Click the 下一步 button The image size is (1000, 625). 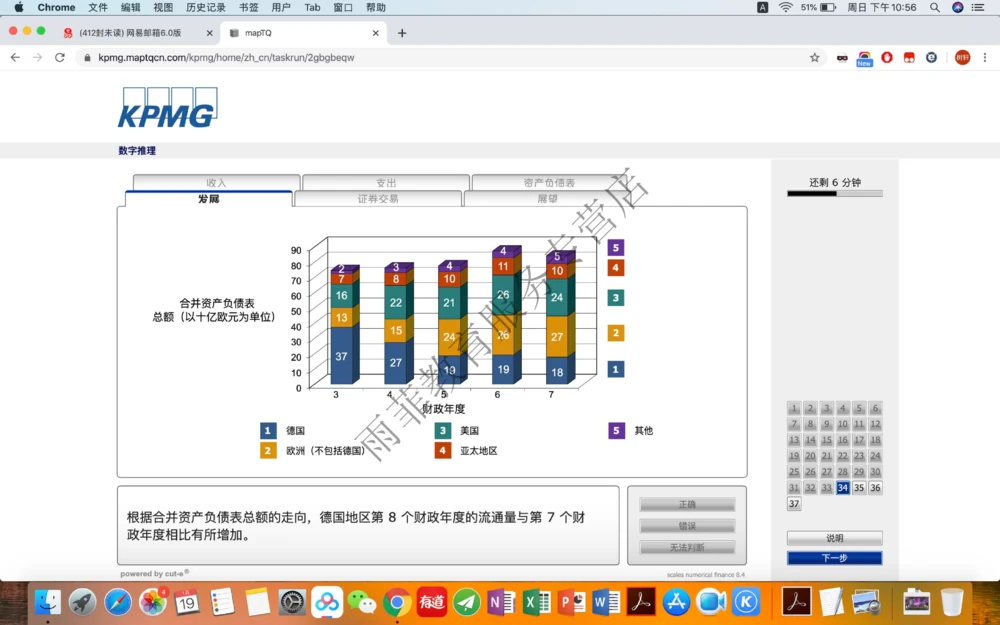point(835,557)
